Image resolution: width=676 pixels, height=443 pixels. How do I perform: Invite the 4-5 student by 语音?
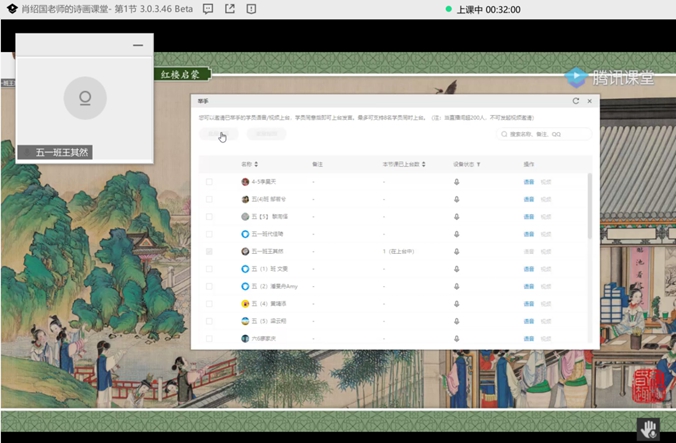point(529,182)
